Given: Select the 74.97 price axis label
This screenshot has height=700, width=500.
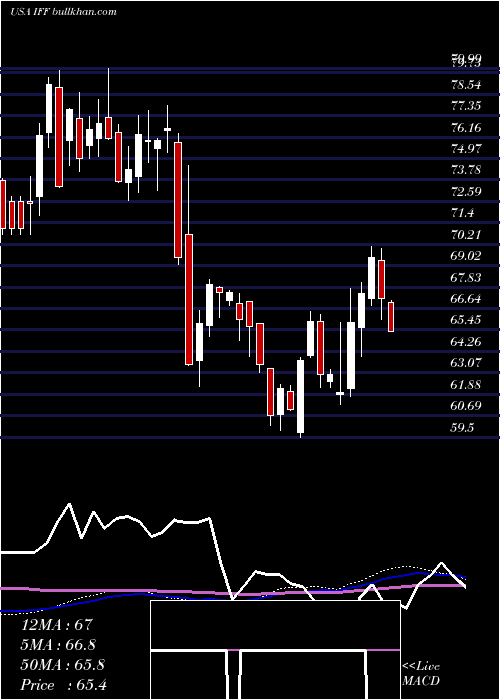Looking at the screenshot, I should point(467,148).
